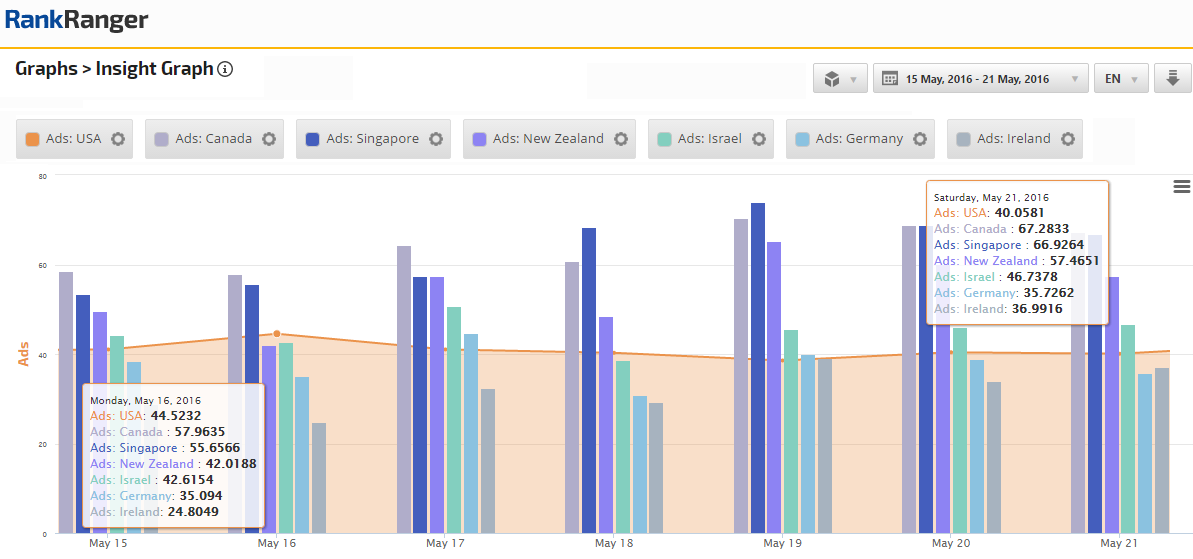
Task: Toggle the Ads: USA series visibility
Action: 75,139
